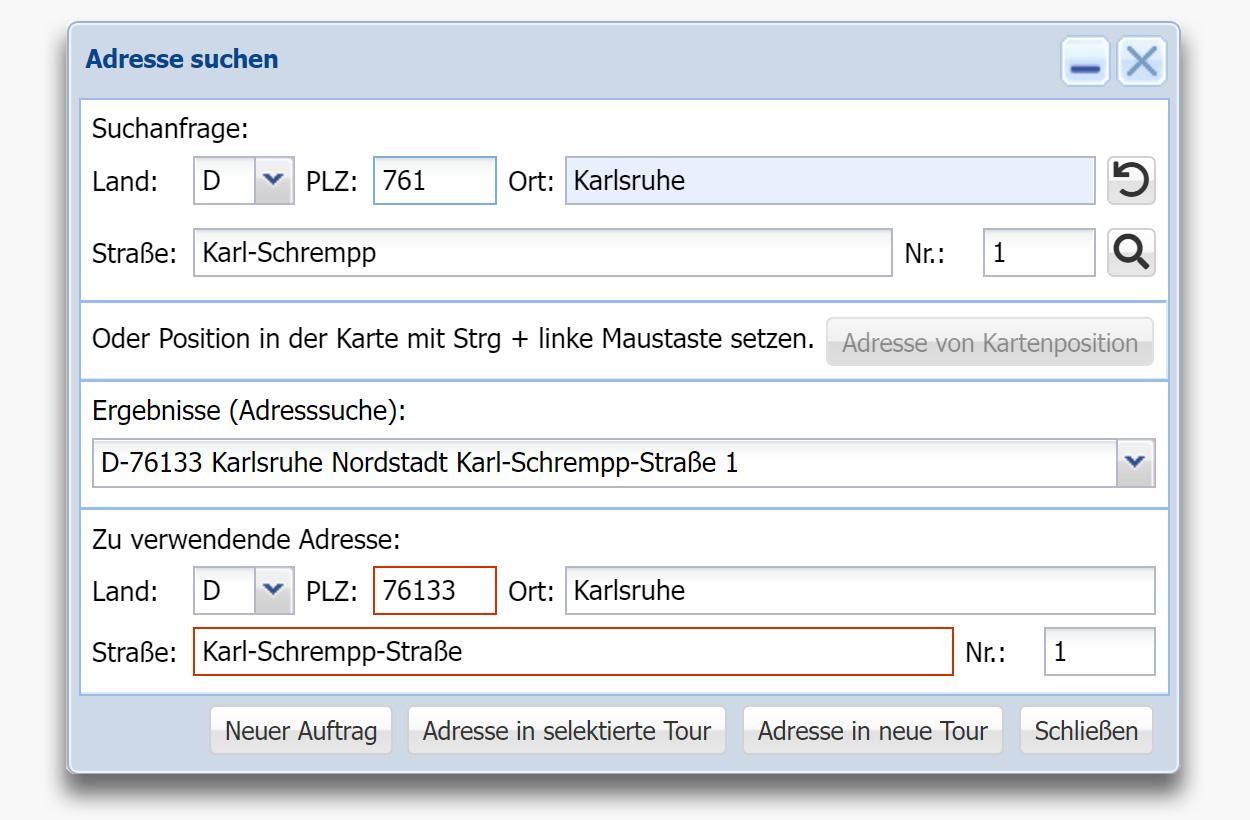Click the reset search arrow icon
The image size is (1250, 820).
(x=1131, y=181)
